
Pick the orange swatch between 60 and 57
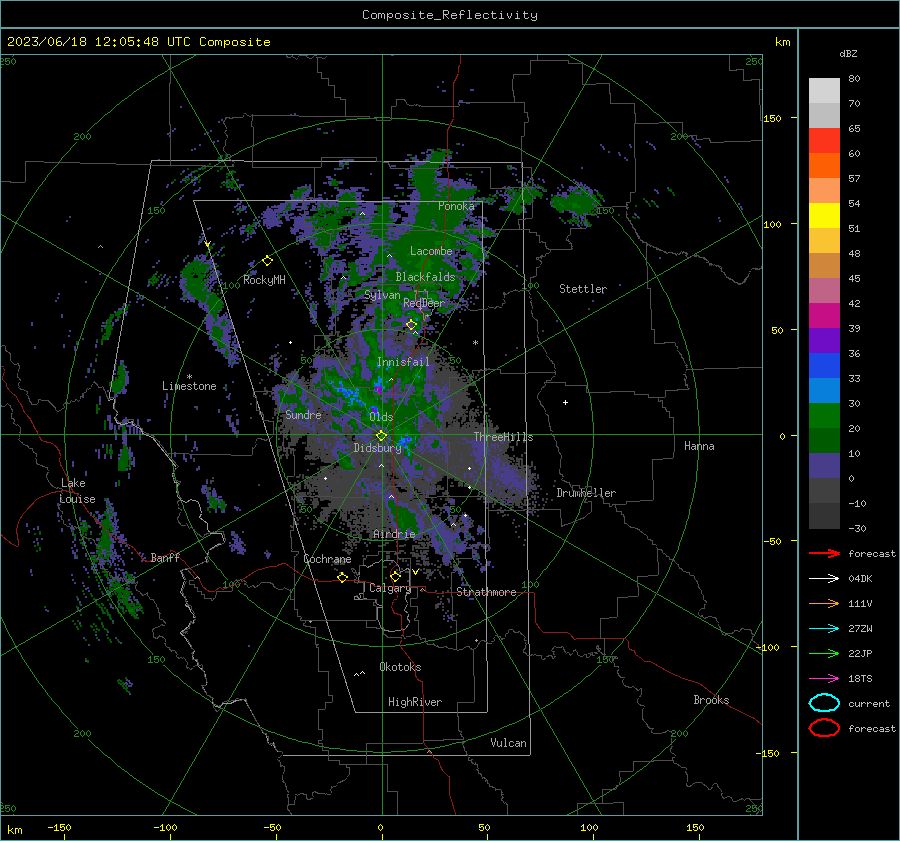pos(824,165)
